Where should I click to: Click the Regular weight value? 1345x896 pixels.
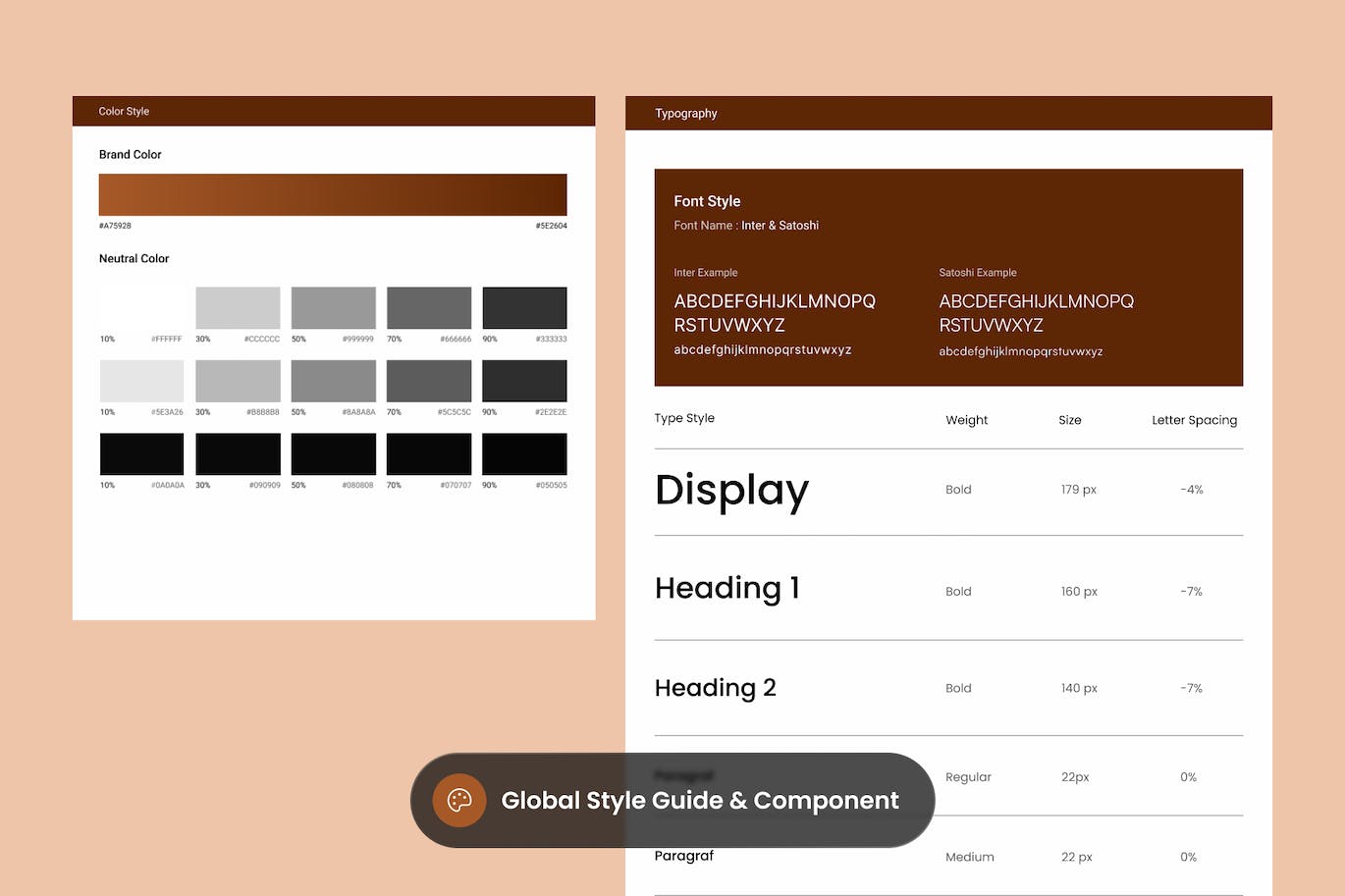tap(968, 777)
